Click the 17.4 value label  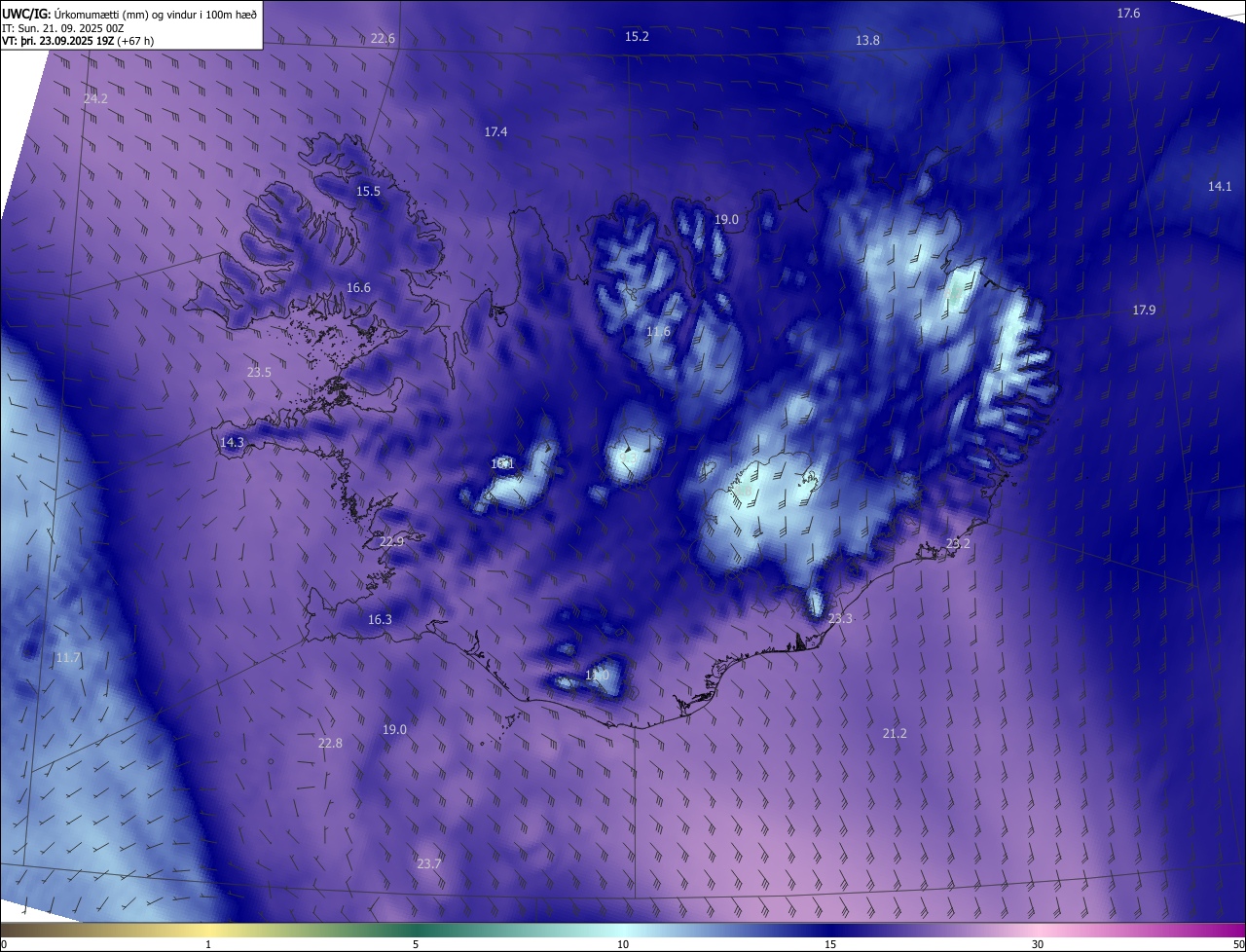(495, 131)
